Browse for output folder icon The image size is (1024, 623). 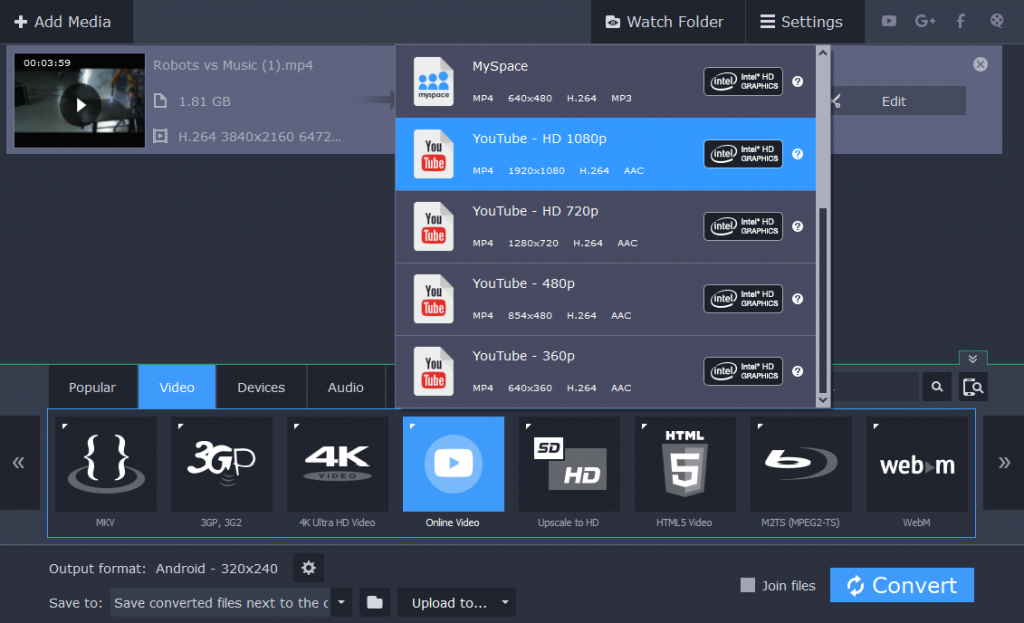tap(374, 602)
